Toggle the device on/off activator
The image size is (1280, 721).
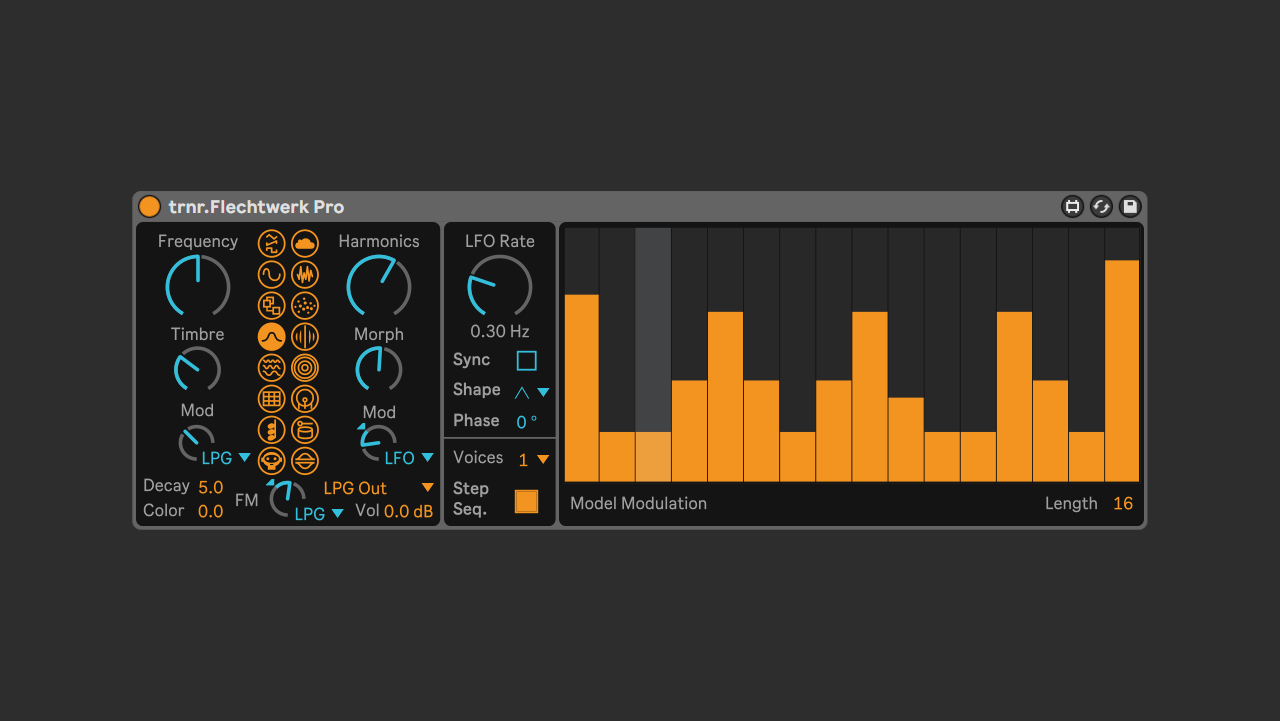tap(149, 207)
